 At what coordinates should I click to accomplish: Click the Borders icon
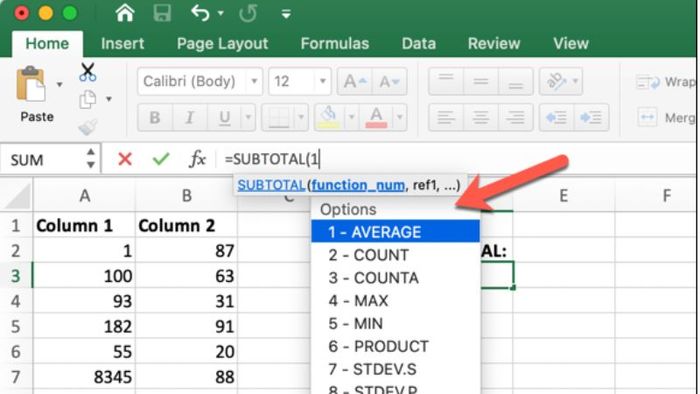[x=279, y=118]
